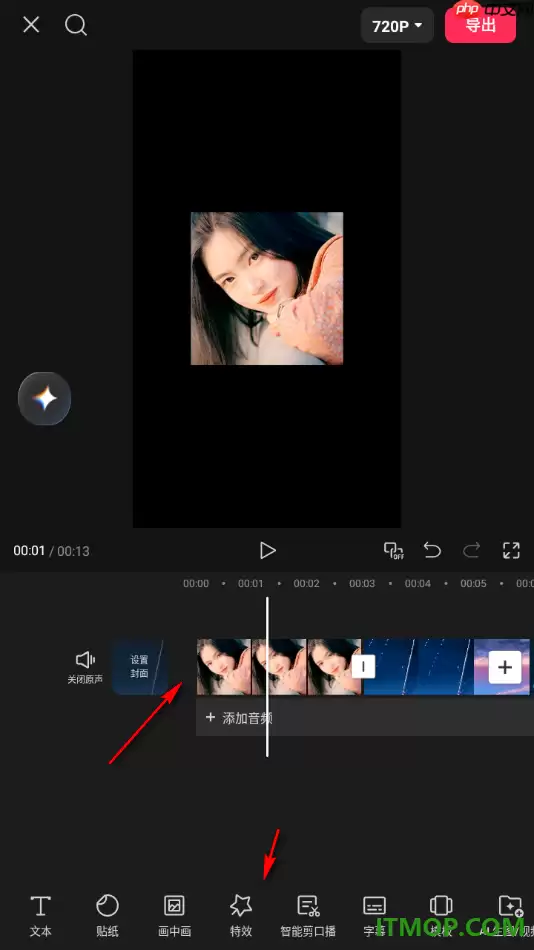Click the red 导出 export button
Screen dimensions: 534x950
click(x=480, y=24)
